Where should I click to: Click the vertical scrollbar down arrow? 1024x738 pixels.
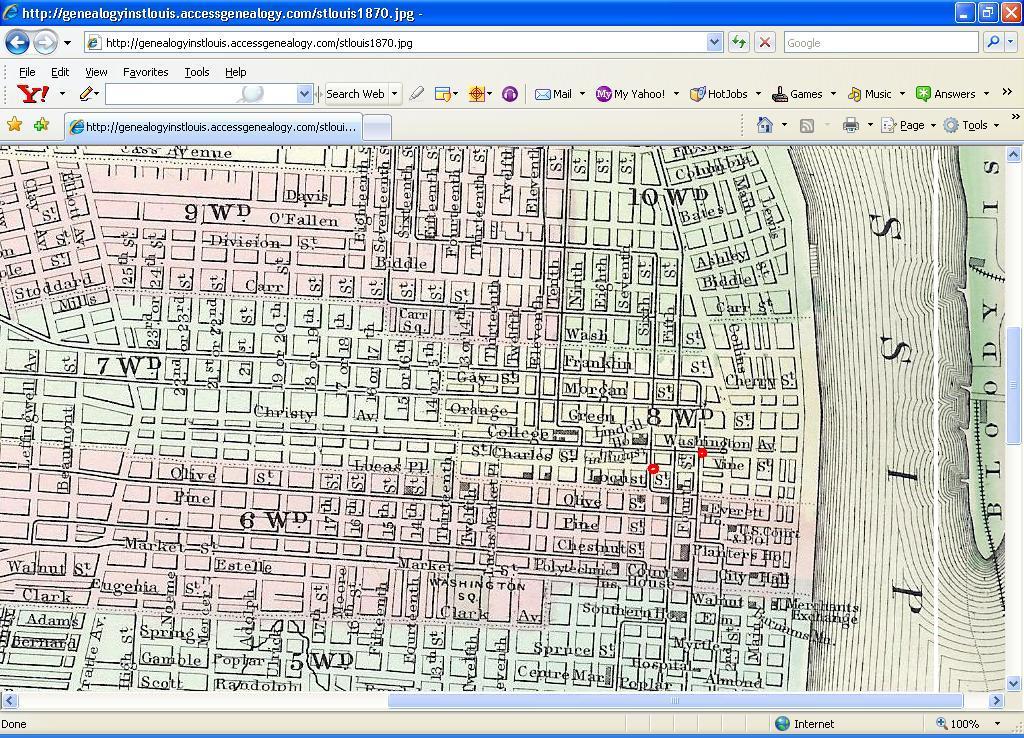coord(1013,683)
